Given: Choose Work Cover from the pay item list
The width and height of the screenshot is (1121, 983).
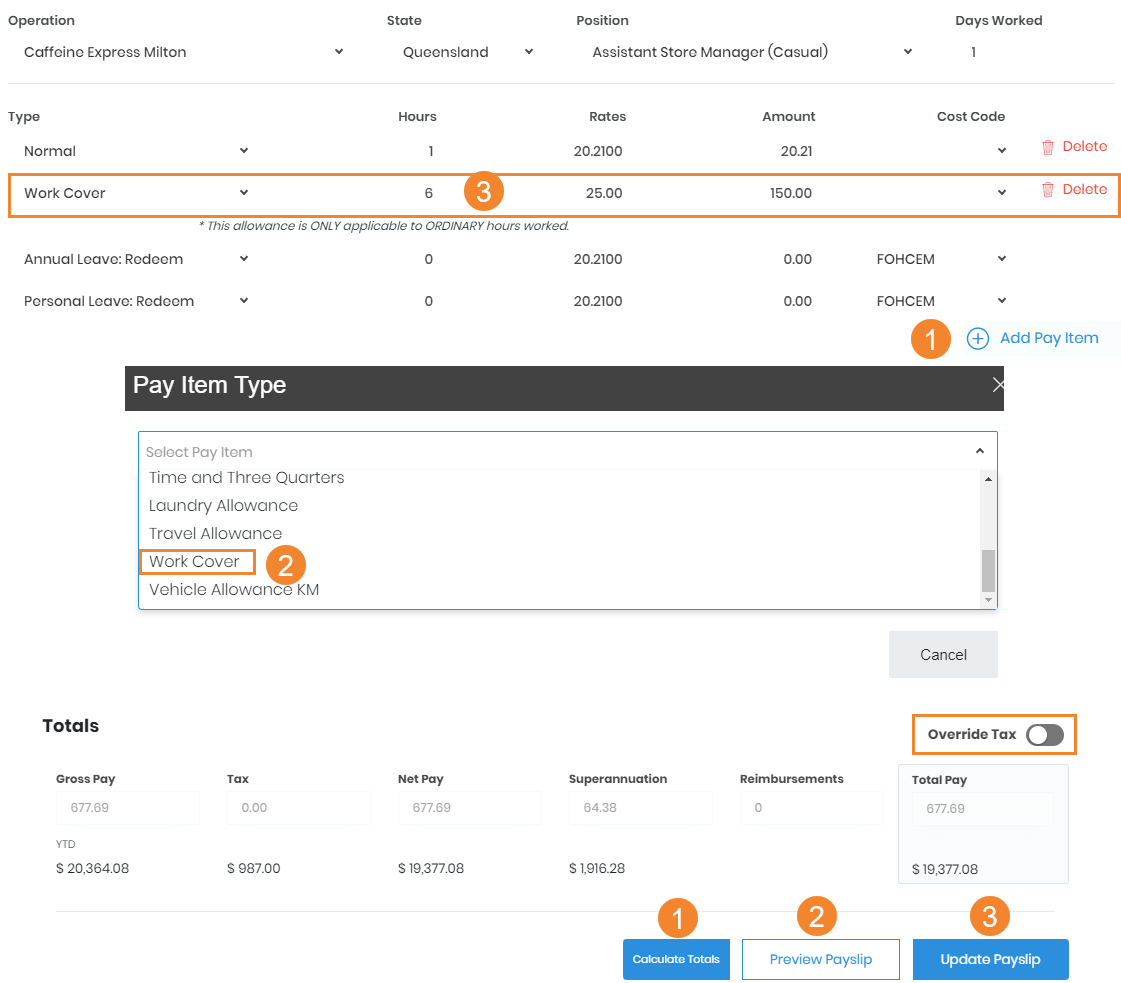Looking at the screenshot, I should click(x=195, y=562).
